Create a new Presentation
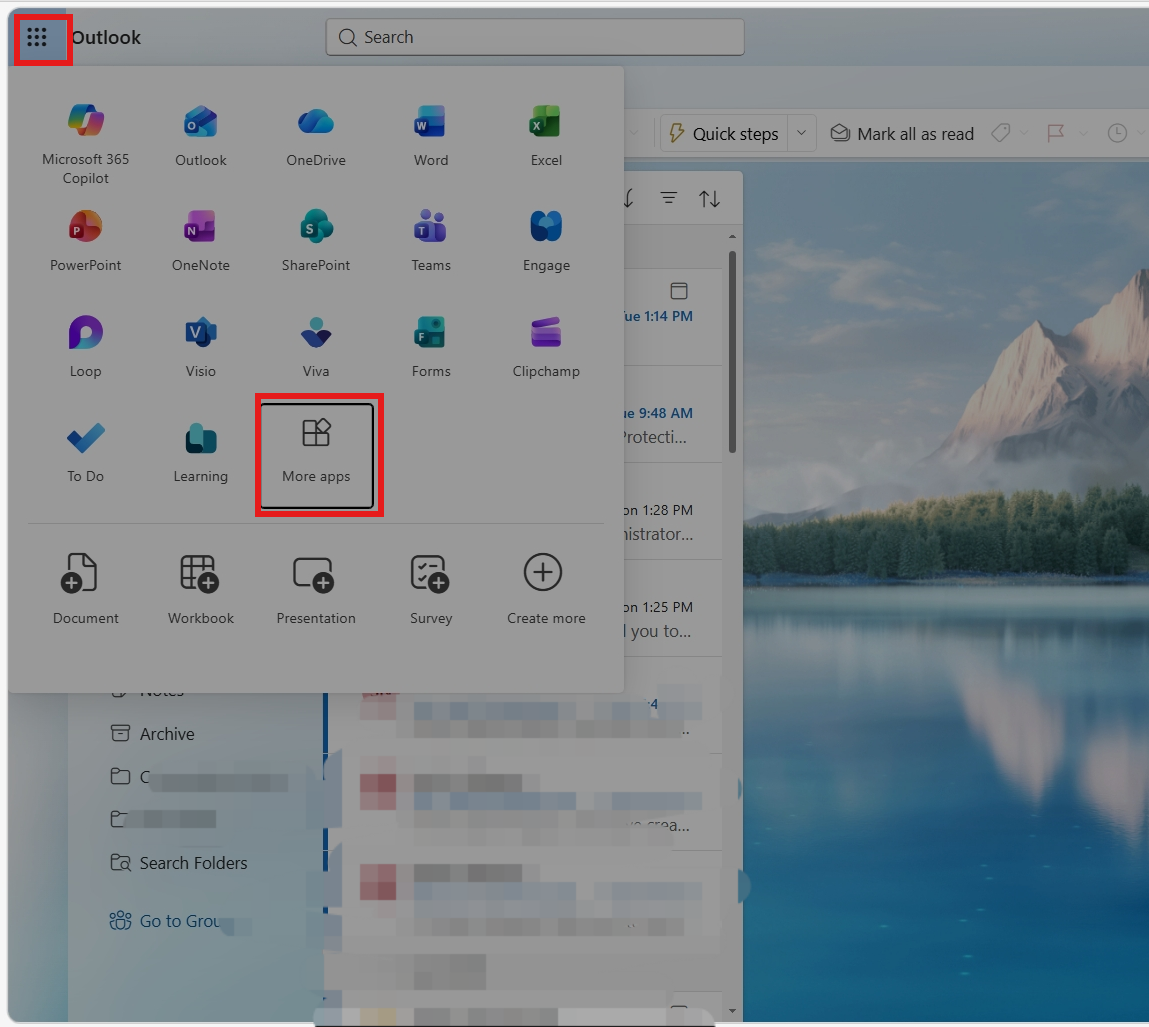 coord(316,589)
